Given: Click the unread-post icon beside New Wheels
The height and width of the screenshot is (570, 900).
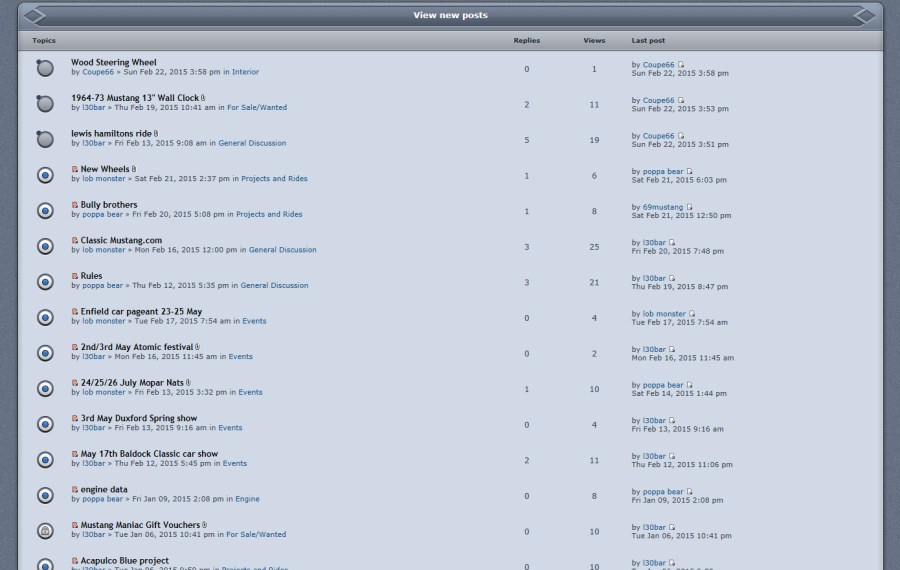Looking at the screenshot, I should pos(75,170).
